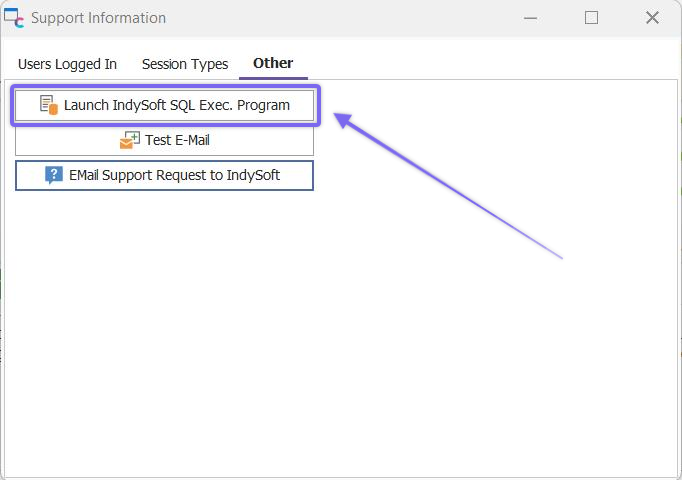Click blank tab strip right of Other tab
Image resolution: width=682 pixels, height=480 pixels.
point(480,64)
